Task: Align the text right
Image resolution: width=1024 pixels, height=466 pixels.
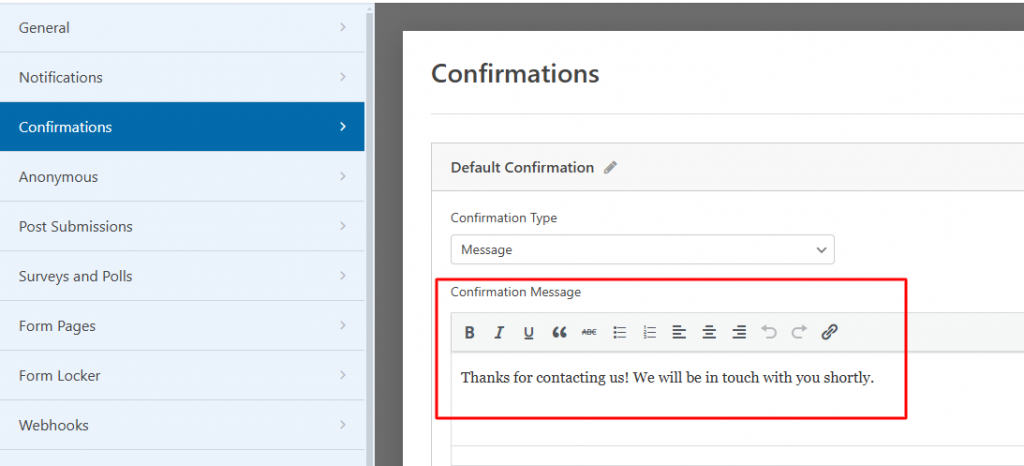Action: click(x=739, y=332)
